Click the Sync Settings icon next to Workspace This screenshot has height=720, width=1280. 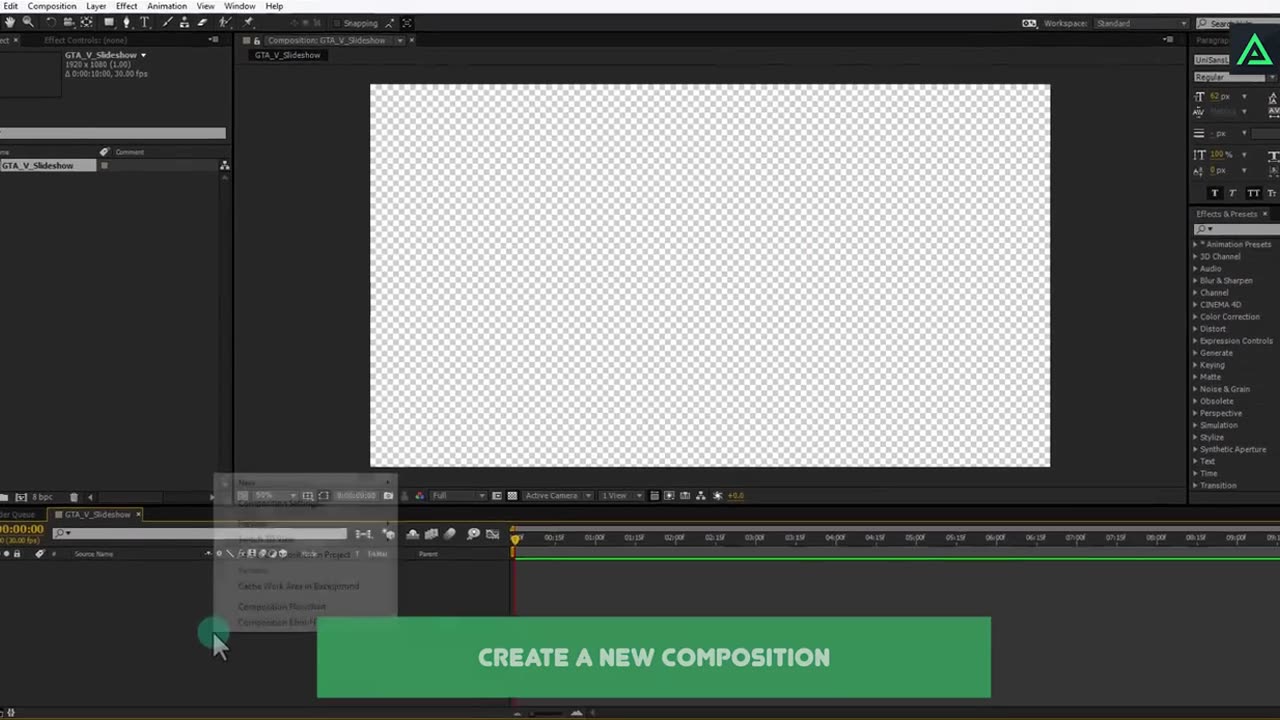click(1029, 23)
